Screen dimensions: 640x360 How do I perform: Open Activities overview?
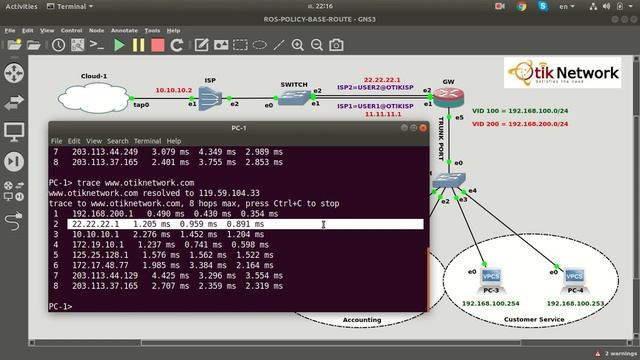point(21,6)
